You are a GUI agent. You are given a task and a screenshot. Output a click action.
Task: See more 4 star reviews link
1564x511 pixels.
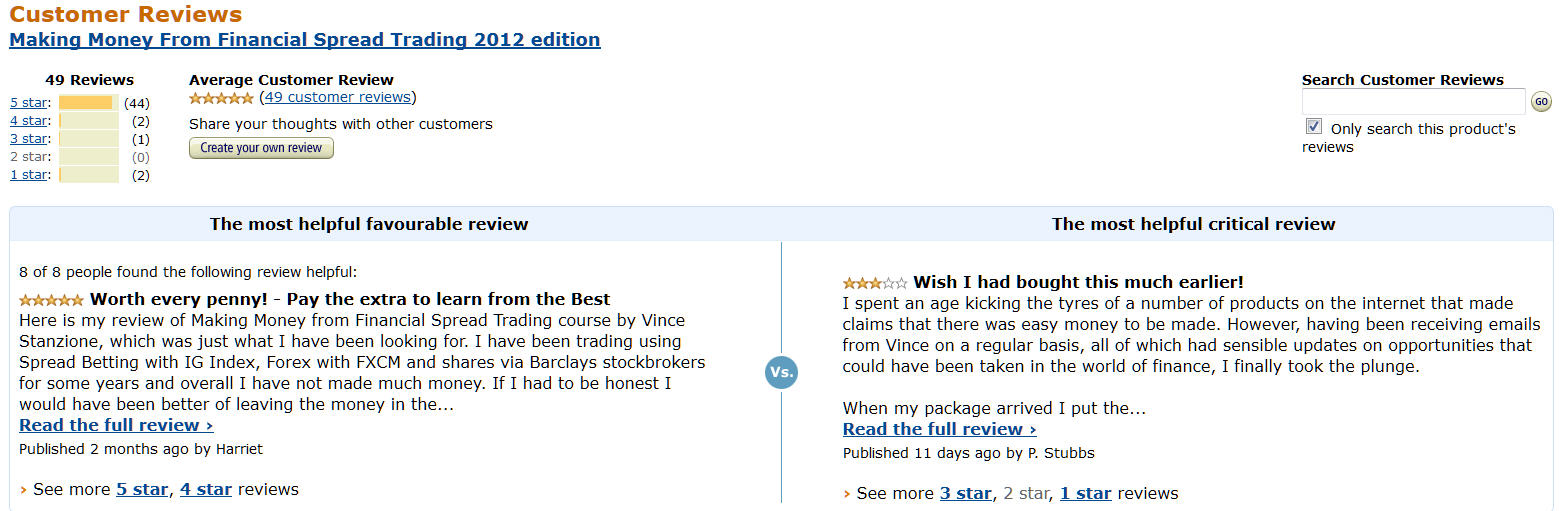coord(206,489)
